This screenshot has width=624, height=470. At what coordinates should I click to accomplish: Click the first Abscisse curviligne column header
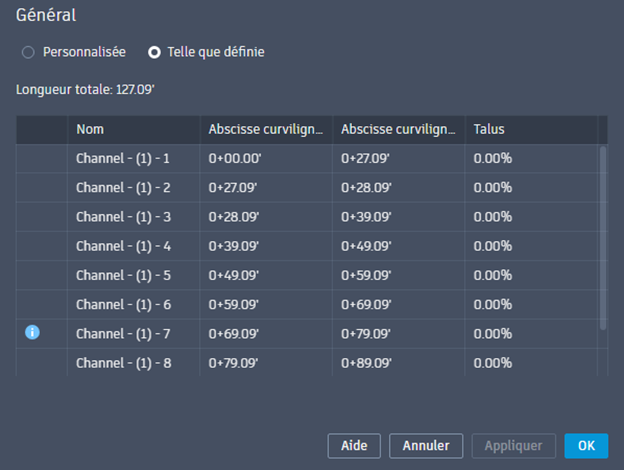pyautogui.click(x=265, y=129)
